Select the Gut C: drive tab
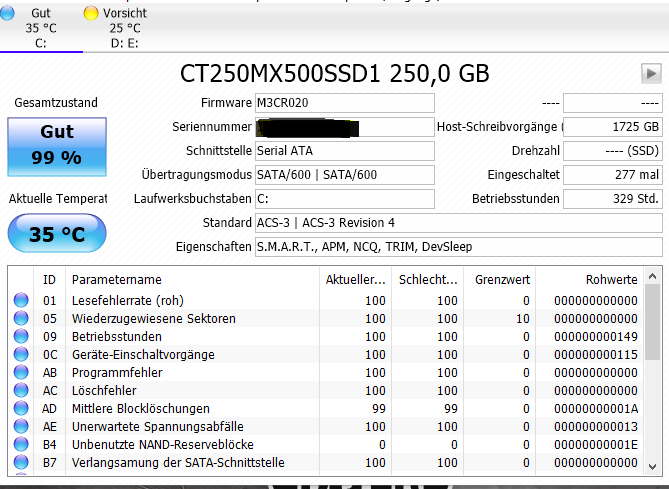669x489 pixels. click(41, 28)
